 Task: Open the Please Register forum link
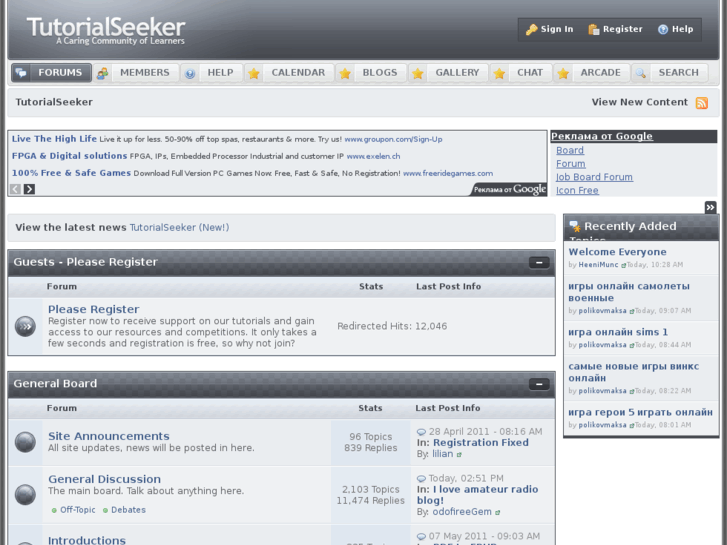tap(94, 309)
